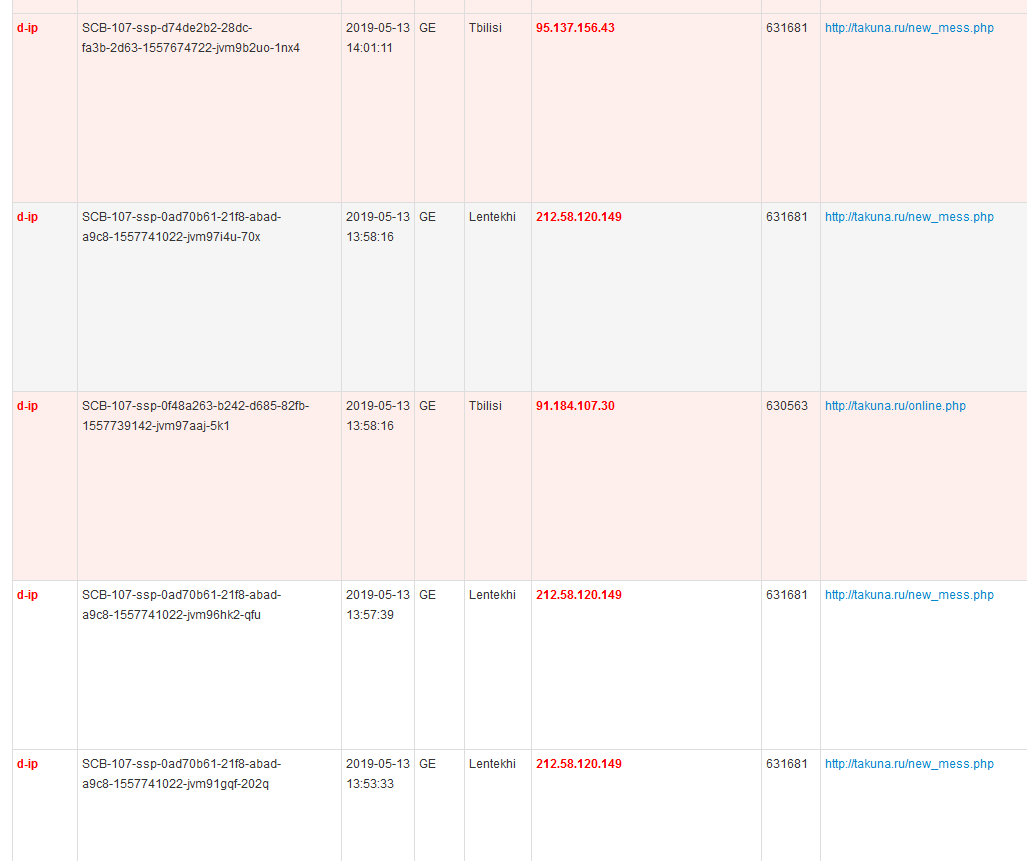The width and height of the screenshot is (1027, 861).
Task: Open new_mess.php link for session ending 70x
Action: (x=909, y=217)
